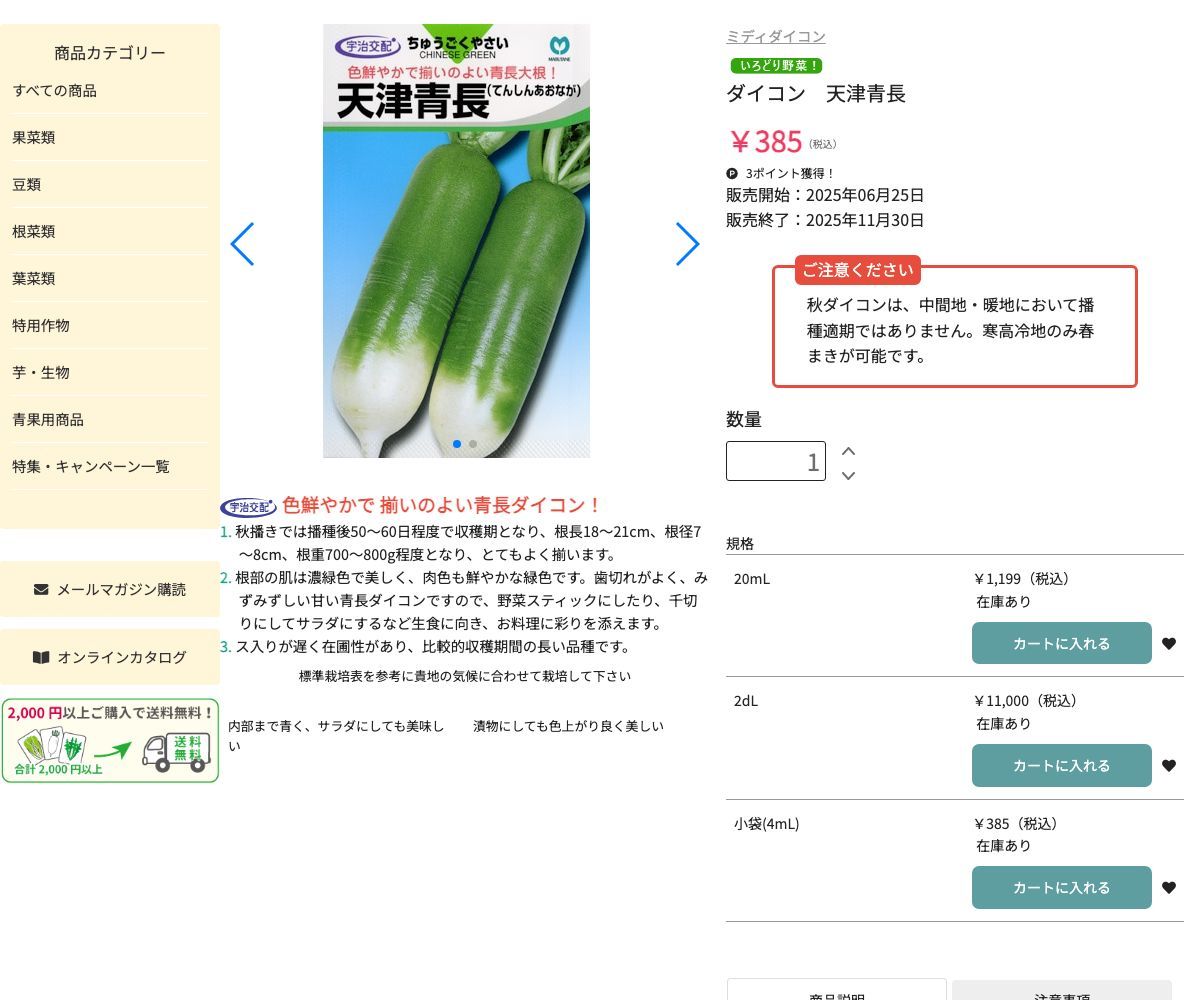Open the ミディダイコン category link

[x=775, y=37]
